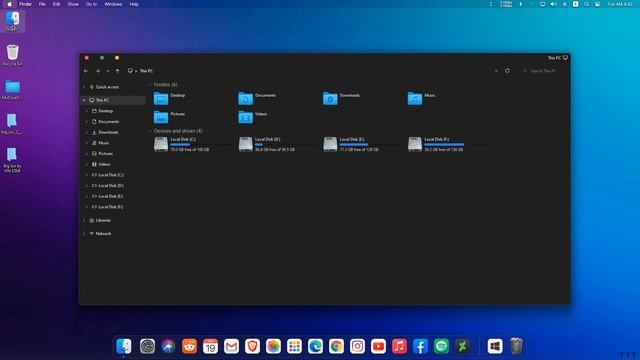Collapse the This PC tree node
This screenshot has width=640, height=360.
(84, 100)
